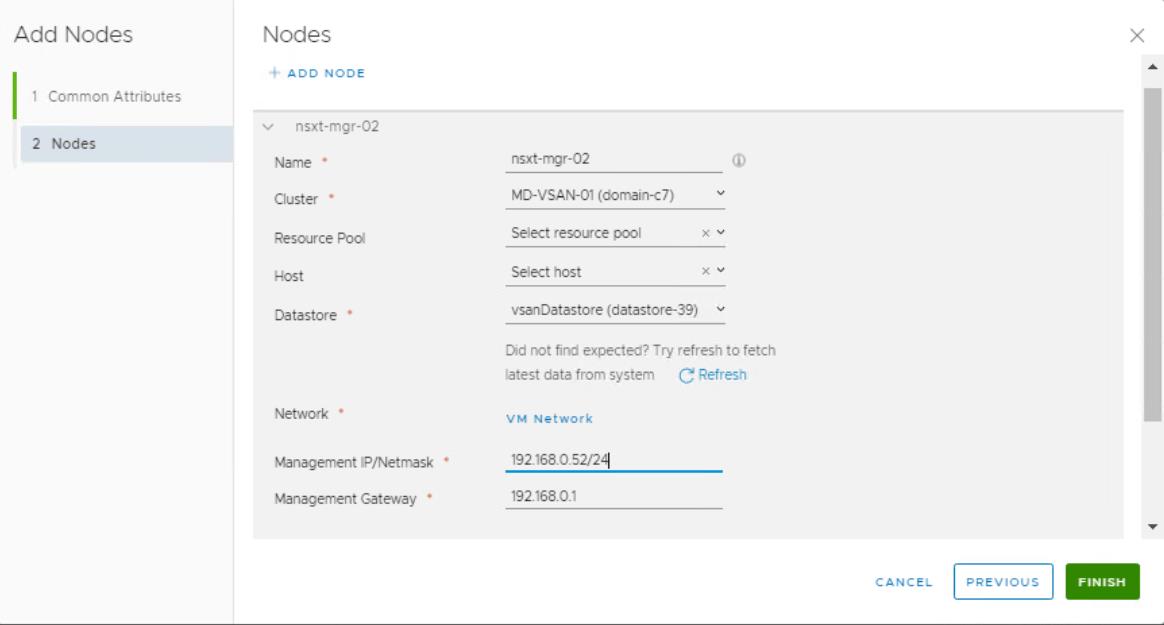Close the Add Nodes dialog
This screenshot has height=625, width=1164.
[1137, 36]
